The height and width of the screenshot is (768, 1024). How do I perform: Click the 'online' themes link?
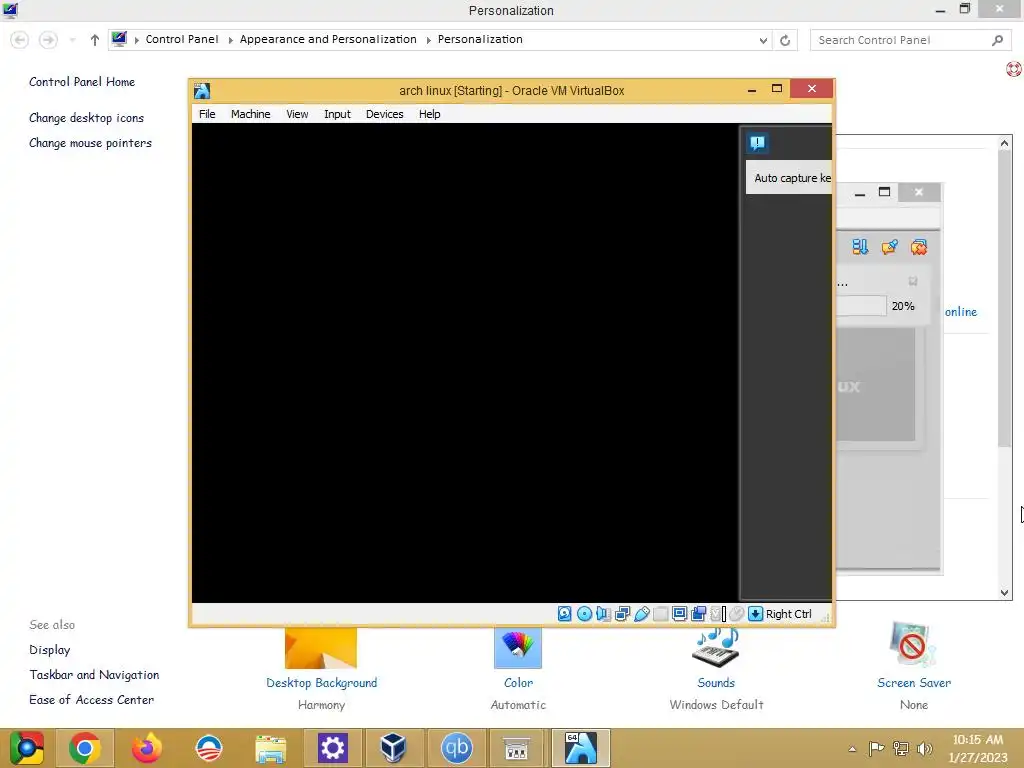pyautogui.click(x=961, y=312)
